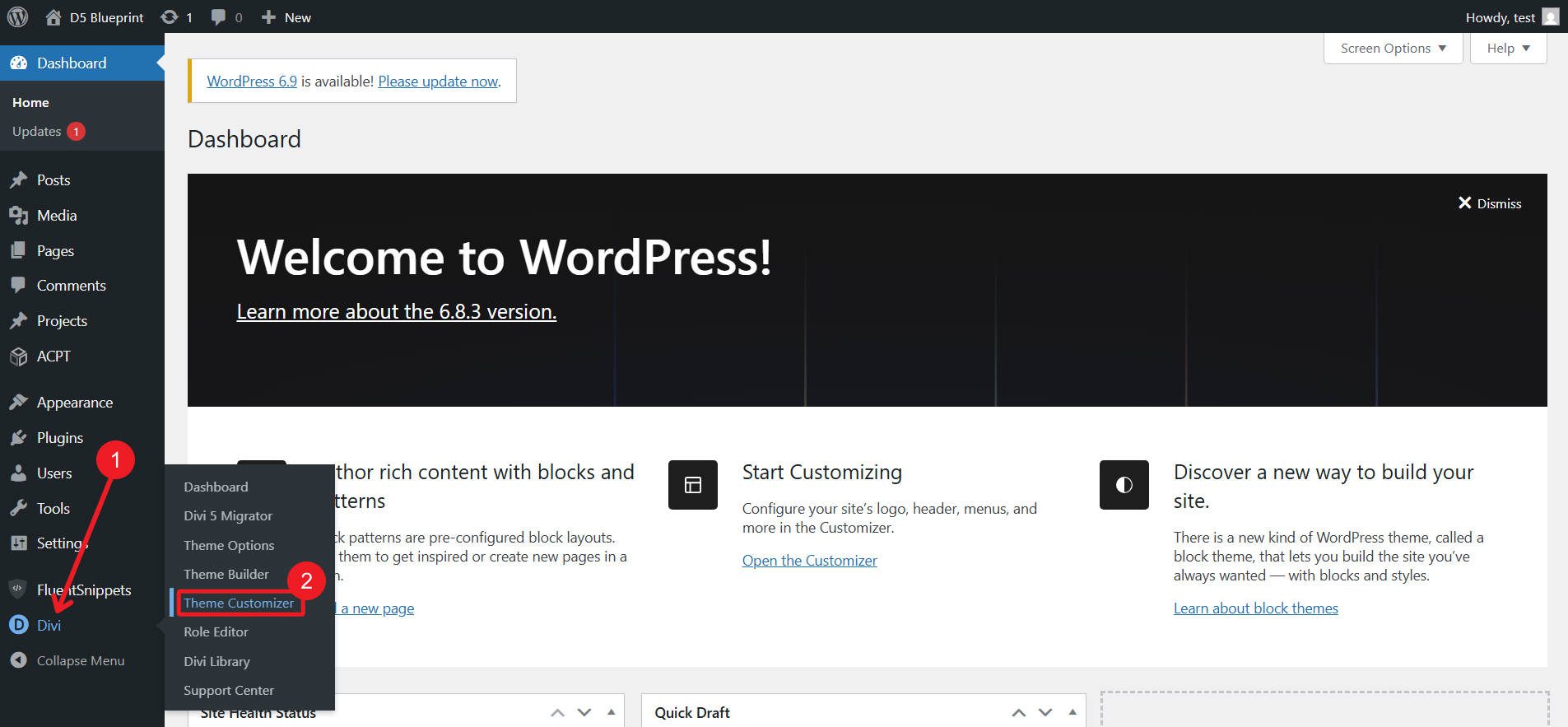This screenshot has width=1568, height=727.
Task: Click the Divi logo icon in sidebar
Action: pyautogui.click(x=18, y=625)
